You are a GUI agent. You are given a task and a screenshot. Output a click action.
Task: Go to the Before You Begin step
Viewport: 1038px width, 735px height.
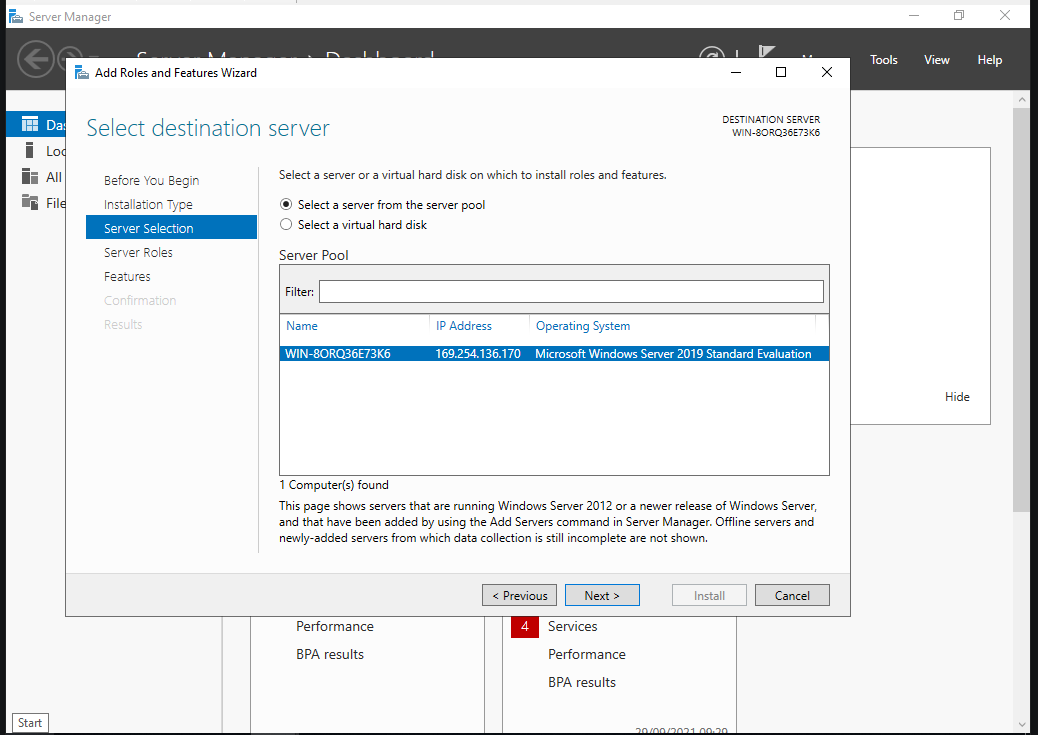(x=152, y=180)
